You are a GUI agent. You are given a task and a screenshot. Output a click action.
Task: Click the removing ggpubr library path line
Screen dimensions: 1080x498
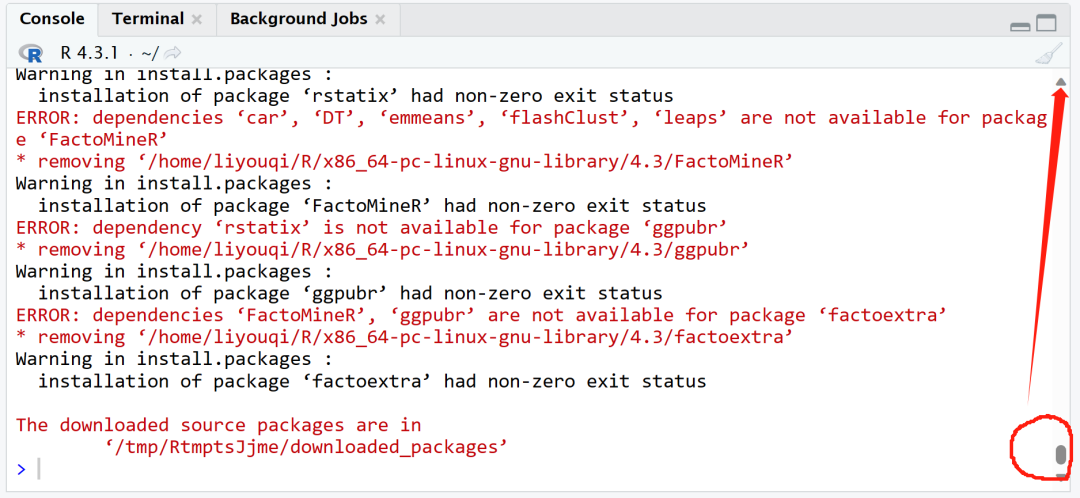(383, 250)
